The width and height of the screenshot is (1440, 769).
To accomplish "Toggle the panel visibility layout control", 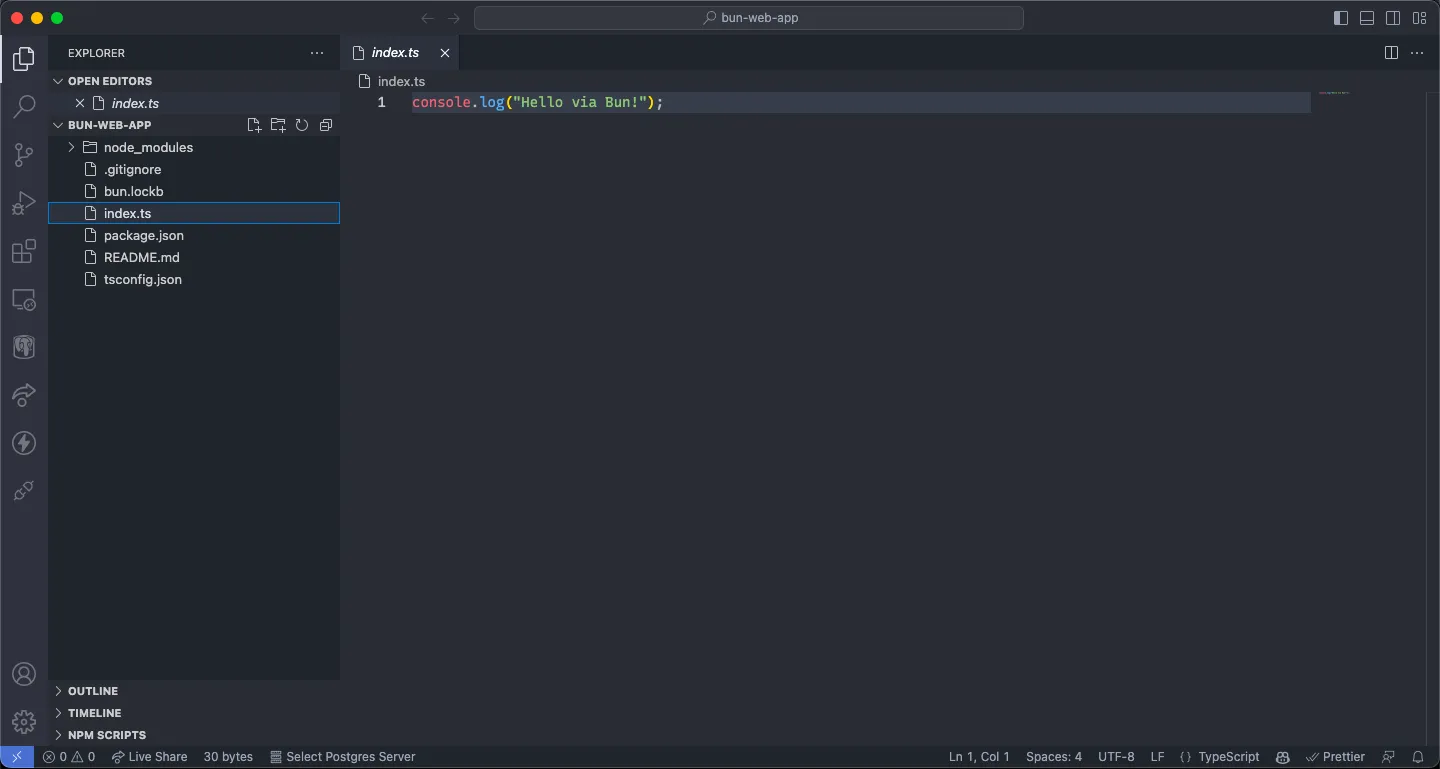I will pyautogui.click(x=1366, y=17).
